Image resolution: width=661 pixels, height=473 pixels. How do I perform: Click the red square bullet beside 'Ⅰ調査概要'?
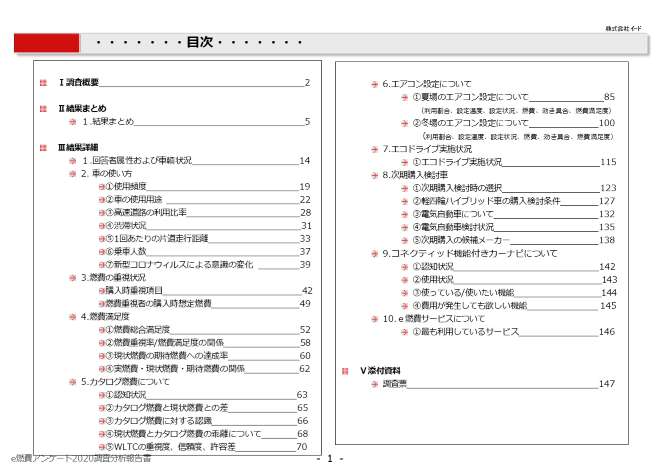pos(43,83)
